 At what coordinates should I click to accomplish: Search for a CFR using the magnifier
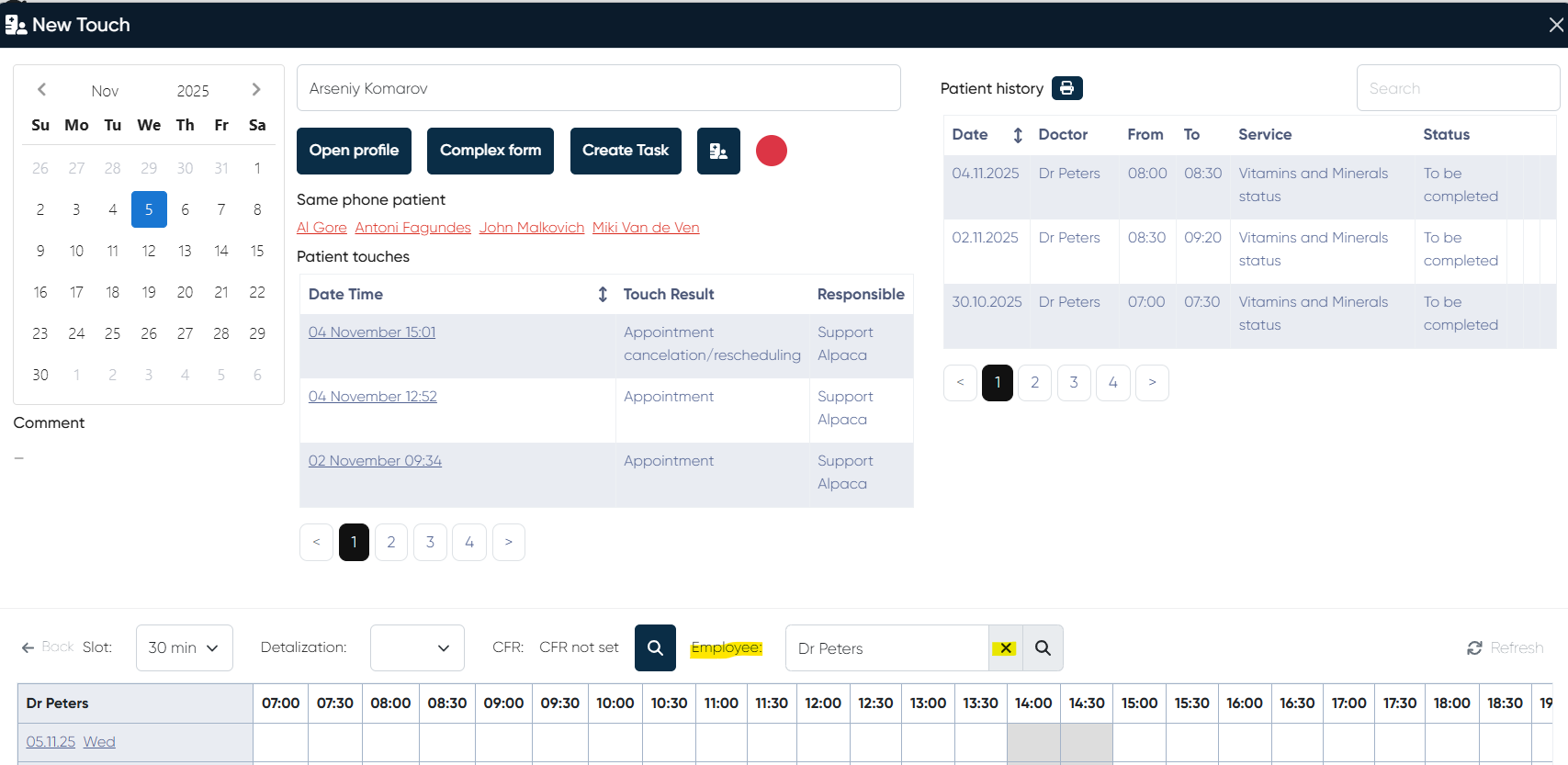tap(655, 647)
